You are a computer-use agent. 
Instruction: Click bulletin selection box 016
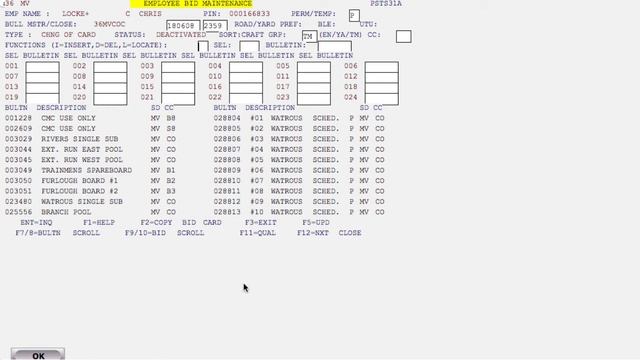[x=246, y=88]
